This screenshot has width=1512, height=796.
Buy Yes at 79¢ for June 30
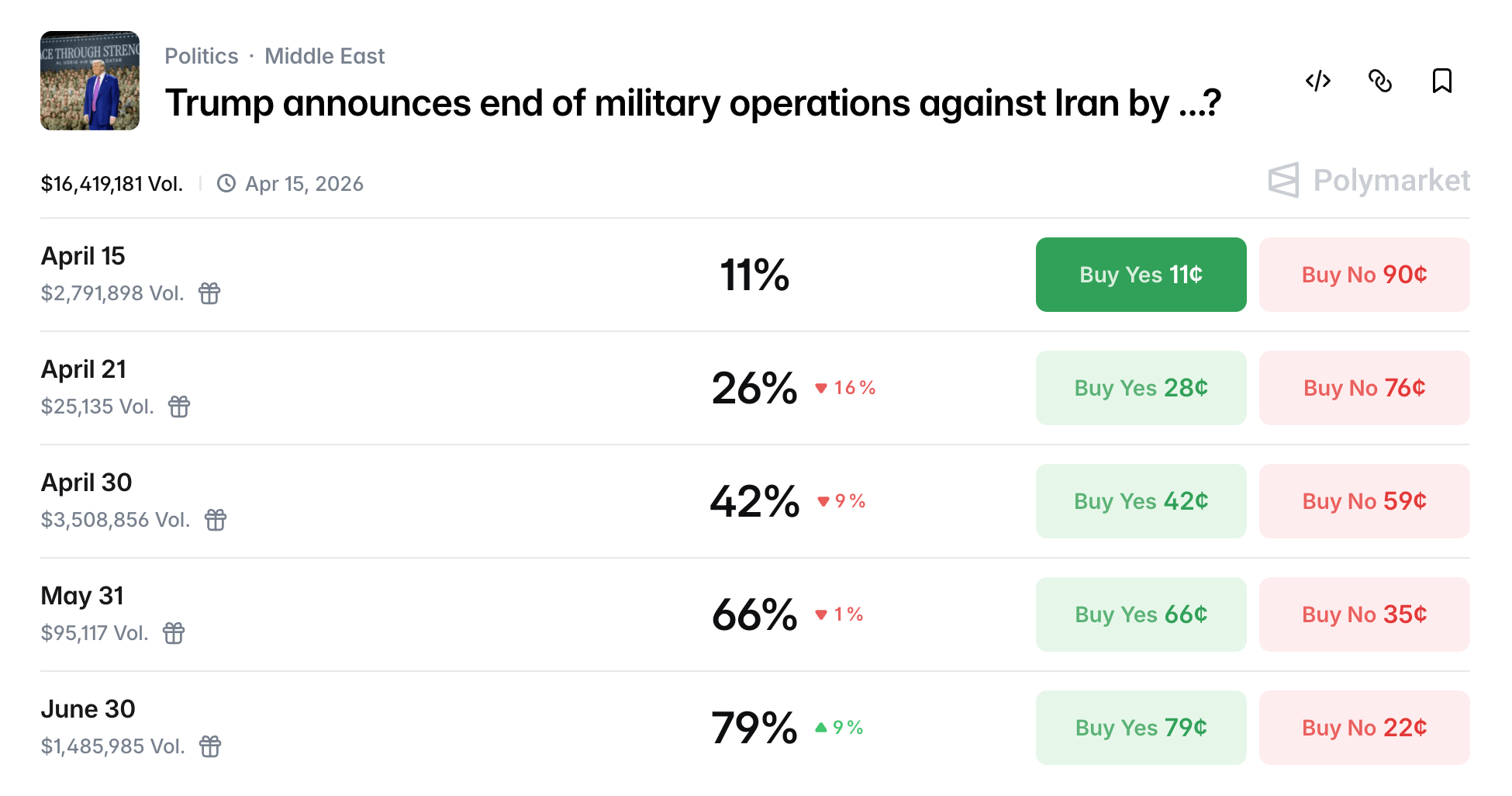click(x=1141, y=728)
